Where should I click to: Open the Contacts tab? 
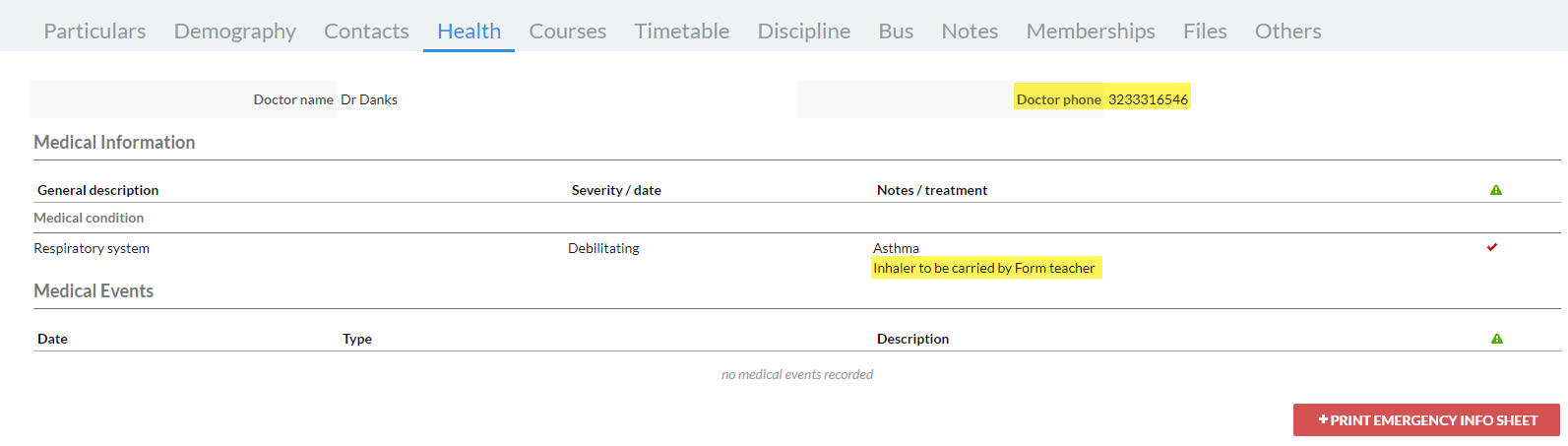366,32
